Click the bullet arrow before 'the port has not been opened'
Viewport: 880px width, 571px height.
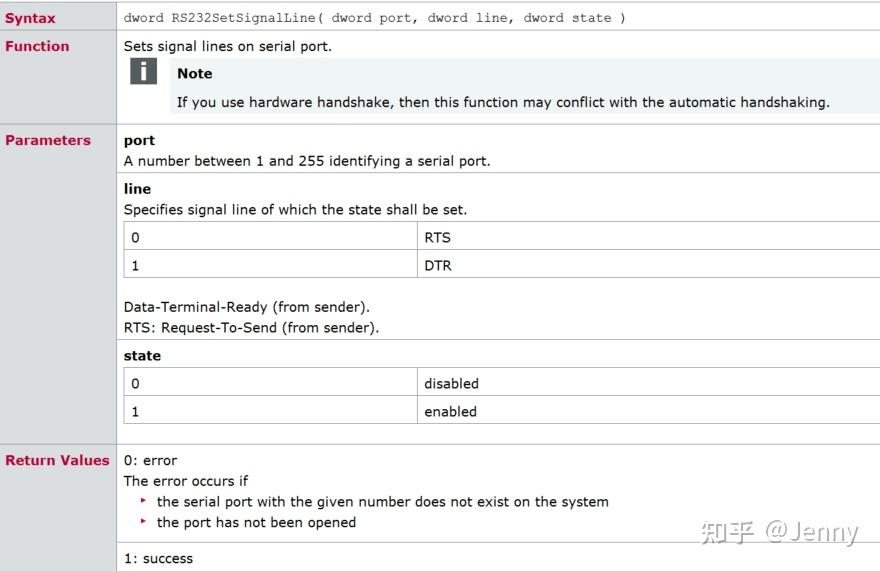click(x=144, y=521)
